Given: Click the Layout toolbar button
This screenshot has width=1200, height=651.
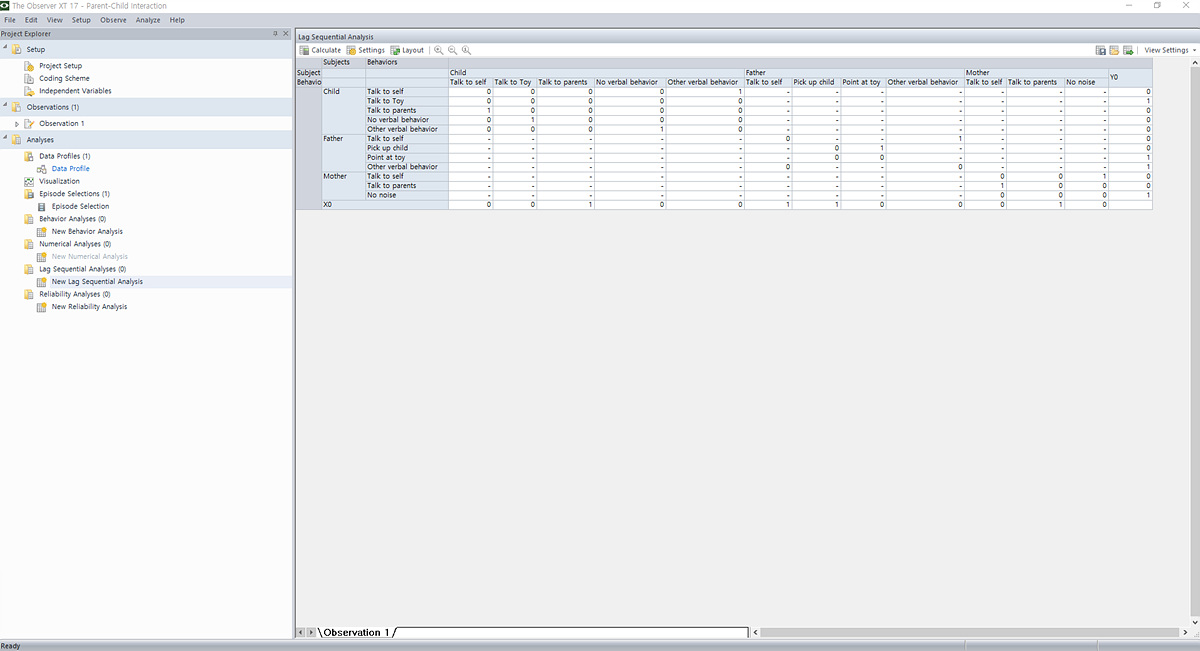Looking at the screenshot, I should [x=407, y=50].
